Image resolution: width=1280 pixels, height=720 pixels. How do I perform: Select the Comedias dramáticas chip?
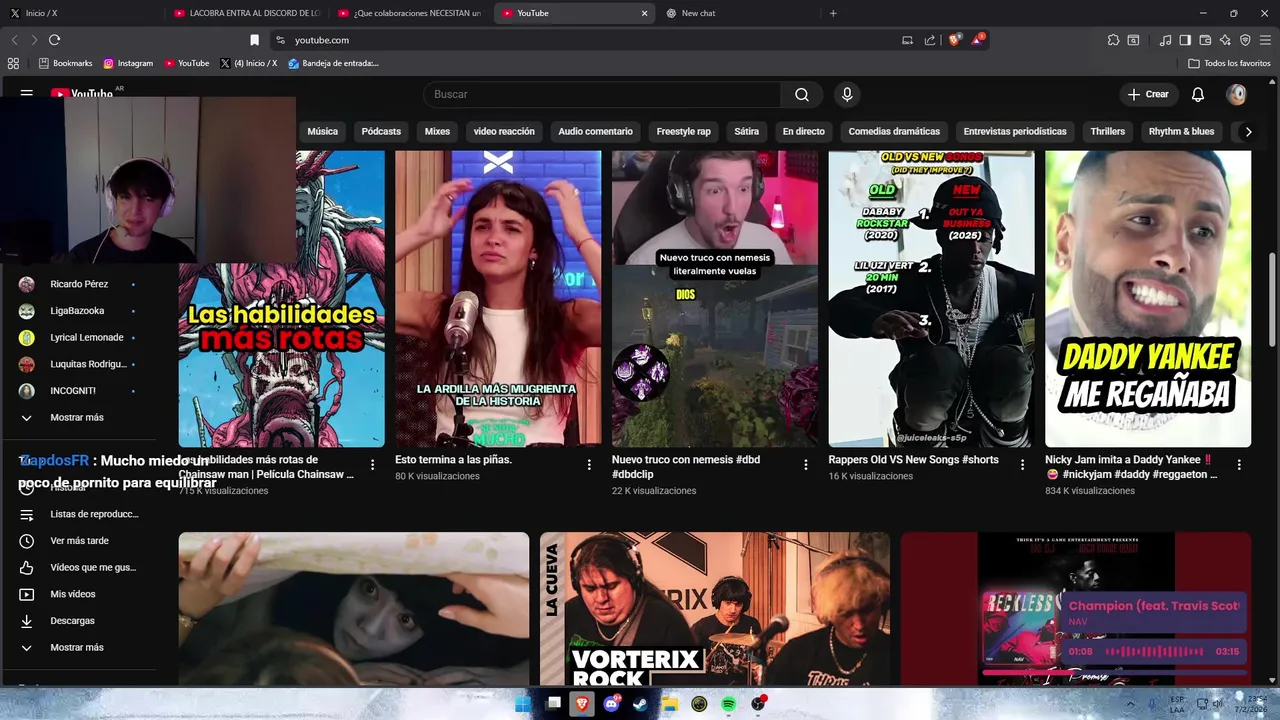(894, 131)
